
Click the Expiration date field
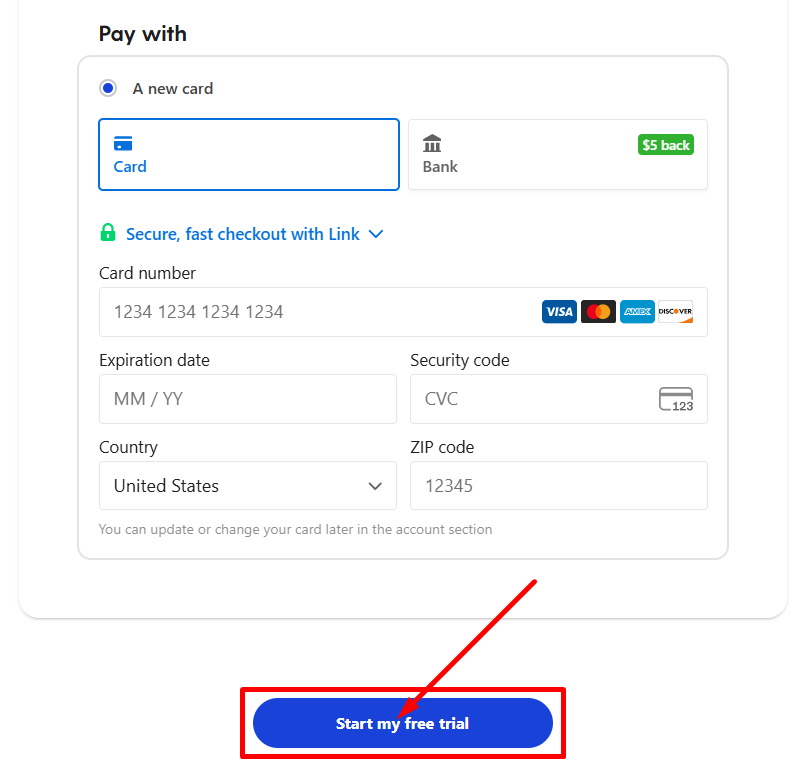click(247, 399)
